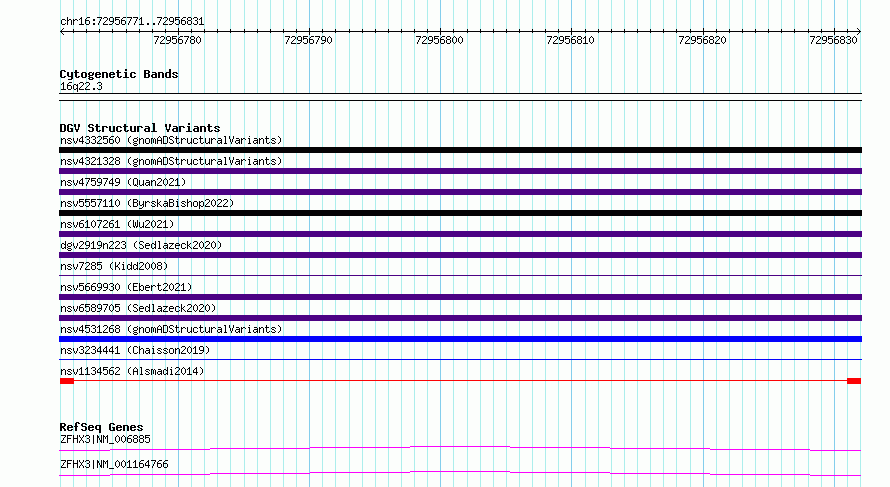Click the purple bar under nsv4759749
The image size is (890, 487).
pyautogui.click(x=460, y=192)
